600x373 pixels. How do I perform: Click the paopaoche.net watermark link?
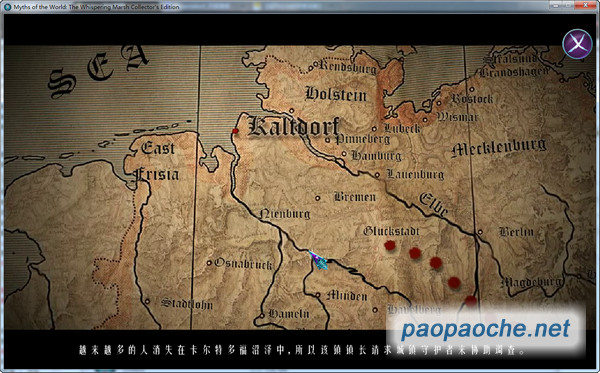pos(486,329)
